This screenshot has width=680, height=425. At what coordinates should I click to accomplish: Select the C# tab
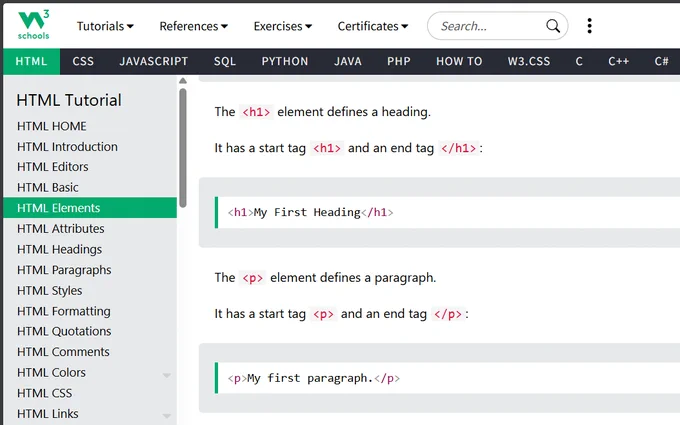coord(661,62)
